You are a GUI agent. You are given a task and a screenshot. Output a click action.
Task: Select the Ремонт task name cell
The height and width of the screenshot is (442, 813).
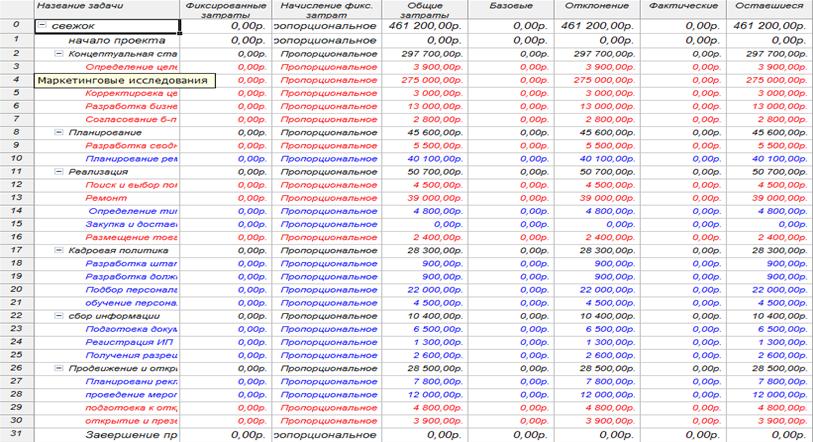tap(105, 197)
